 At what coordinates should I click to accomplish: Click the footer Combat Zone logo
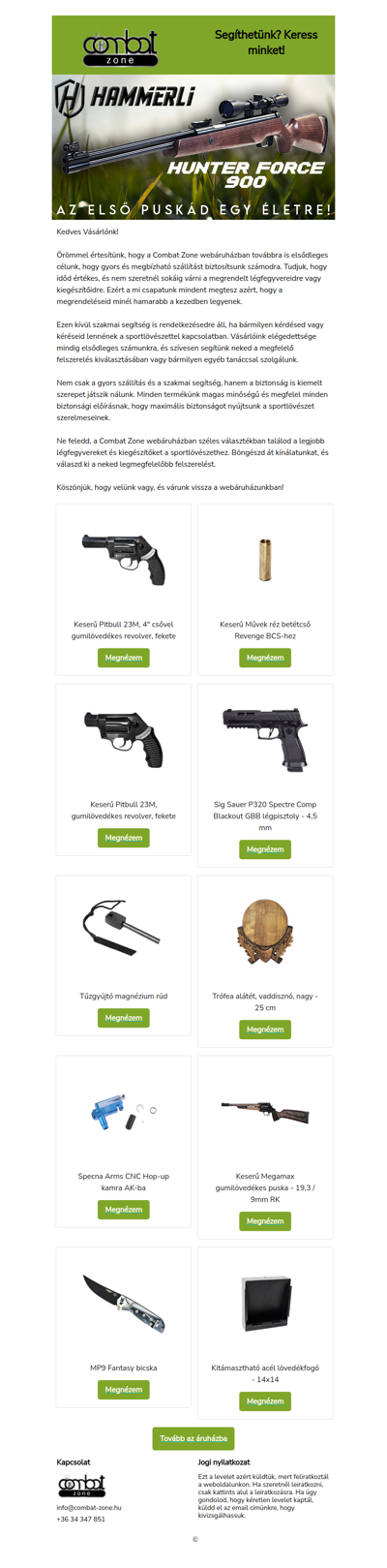[x=82, y=1486]
